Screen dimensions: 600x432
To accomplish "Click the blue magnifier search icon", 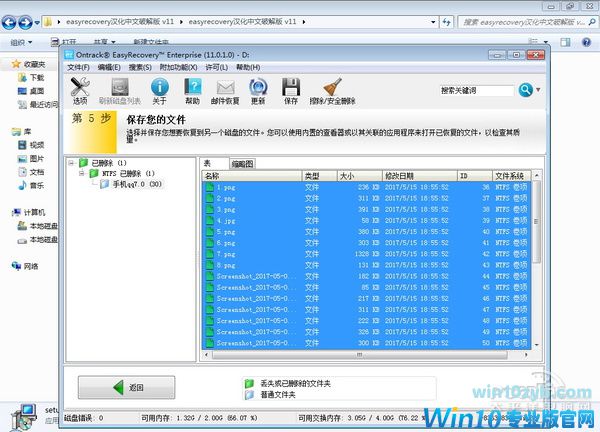I will click(525, 90).
